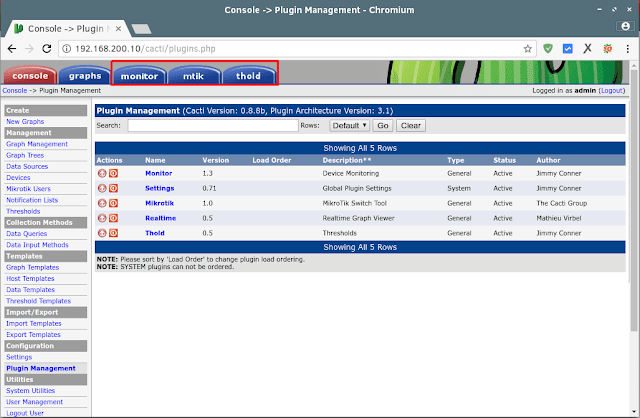Open Devices in sidebar

[18, 178]
